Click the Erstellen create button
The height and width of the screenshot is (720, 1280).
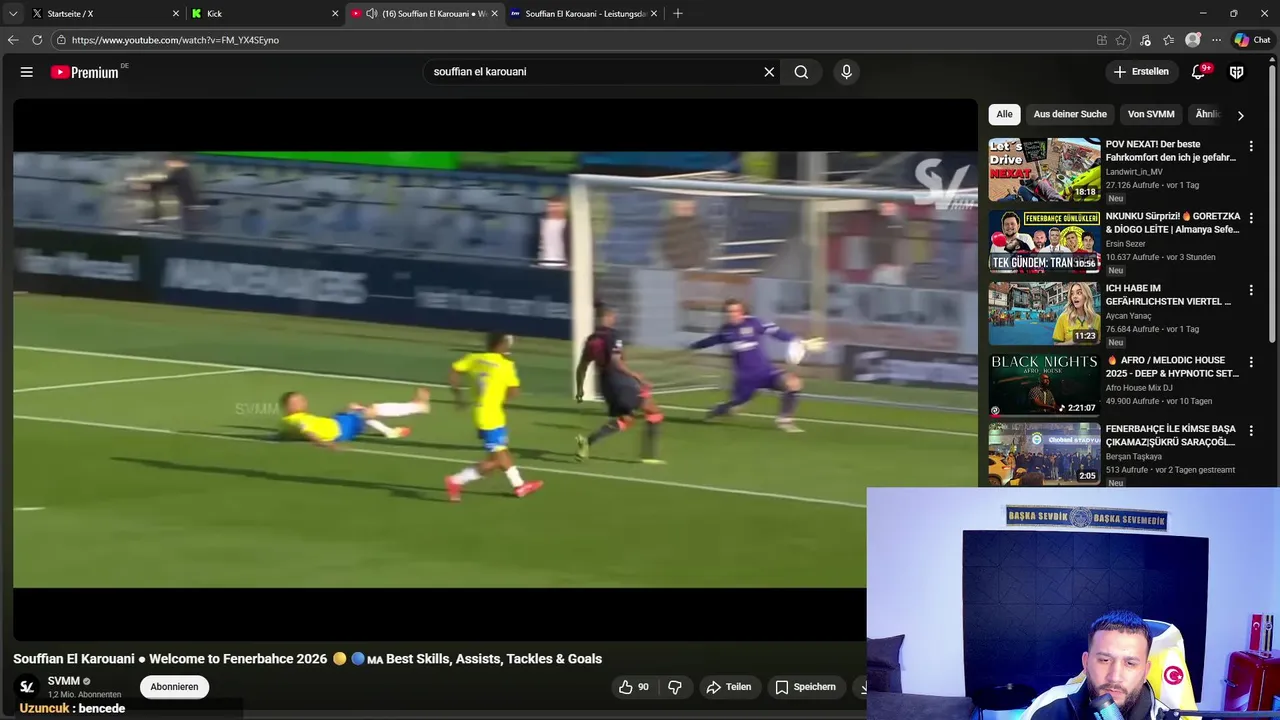pos(1141,72)
